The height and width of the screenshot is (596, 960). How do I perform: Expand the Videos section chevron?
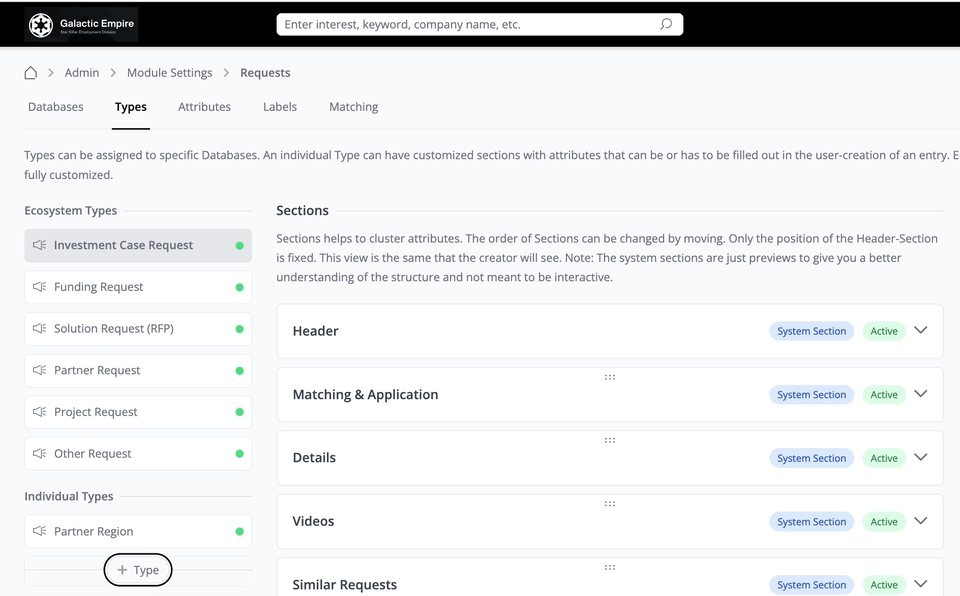(x=921, y=521)
